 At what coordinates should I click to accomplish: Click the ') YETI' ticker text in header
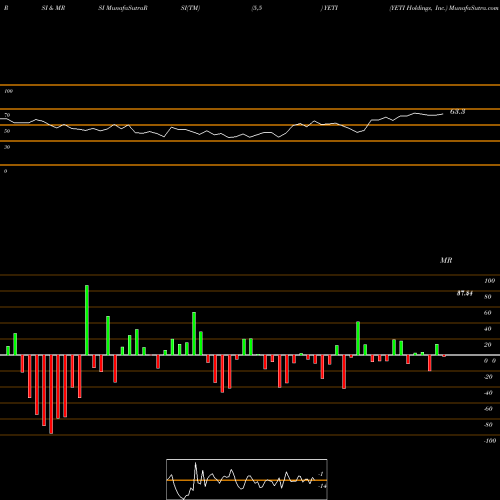tap(329, 8)
